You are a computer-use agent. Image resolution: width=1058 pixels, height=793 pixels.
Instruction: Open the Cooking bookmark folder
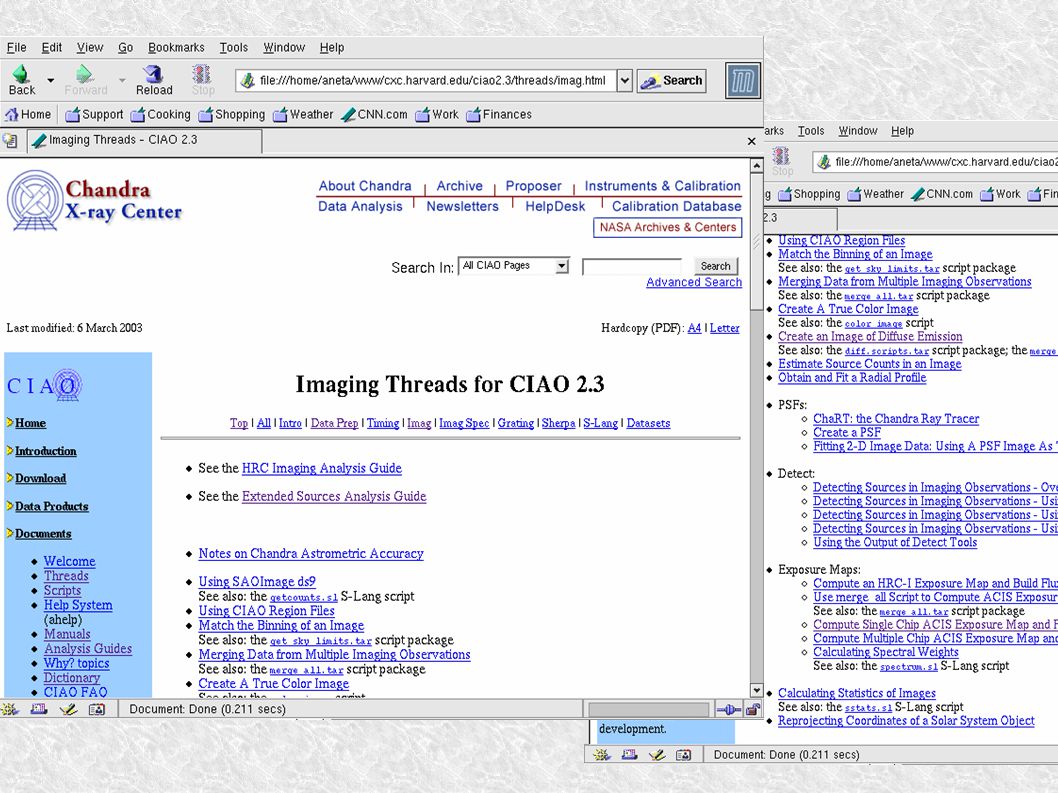tap(161, 115)
